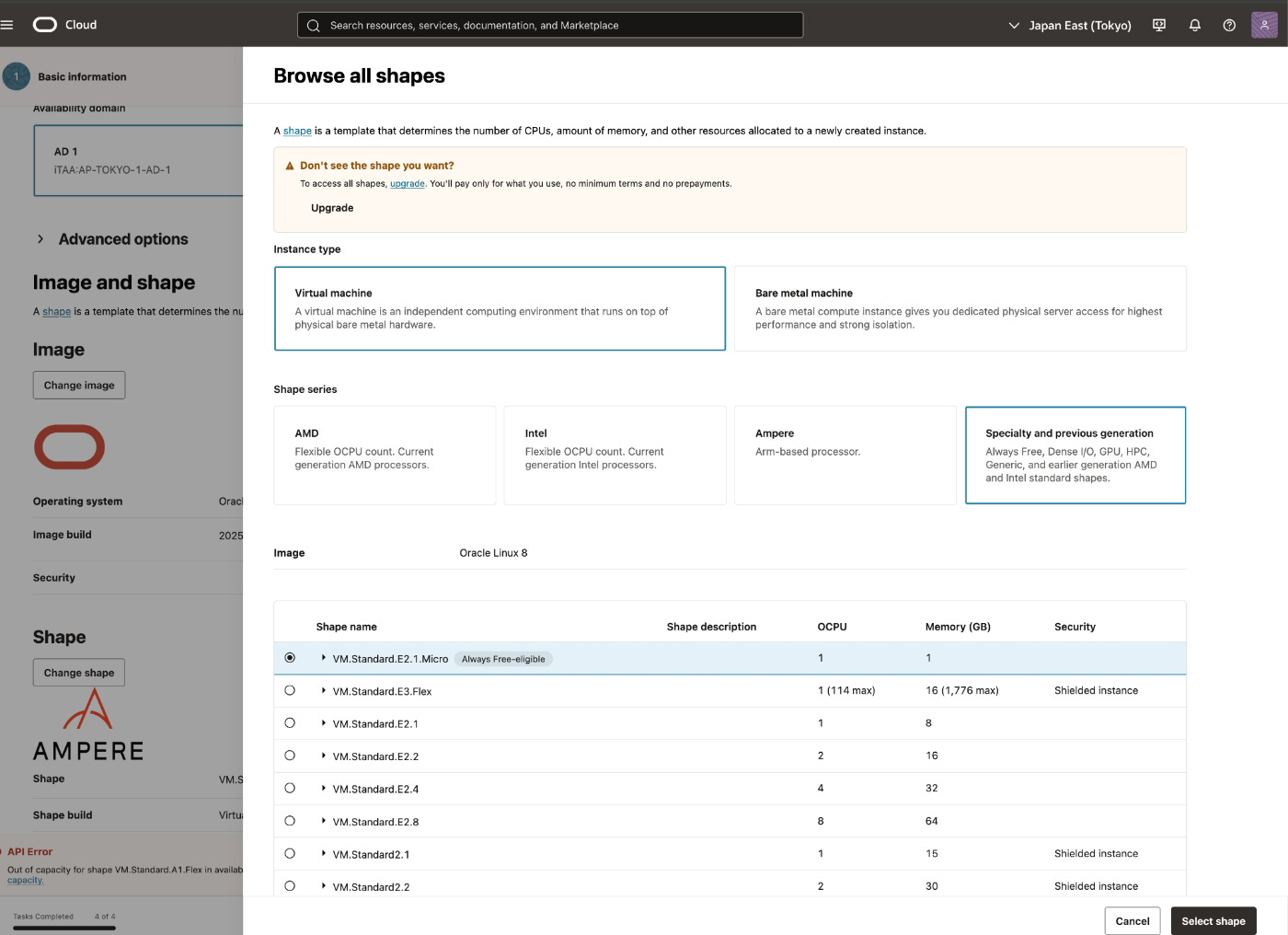Viewport: 1288px width, 935px height.
Task: Click the Ampere logo under Shape
Action: (88, 725)
